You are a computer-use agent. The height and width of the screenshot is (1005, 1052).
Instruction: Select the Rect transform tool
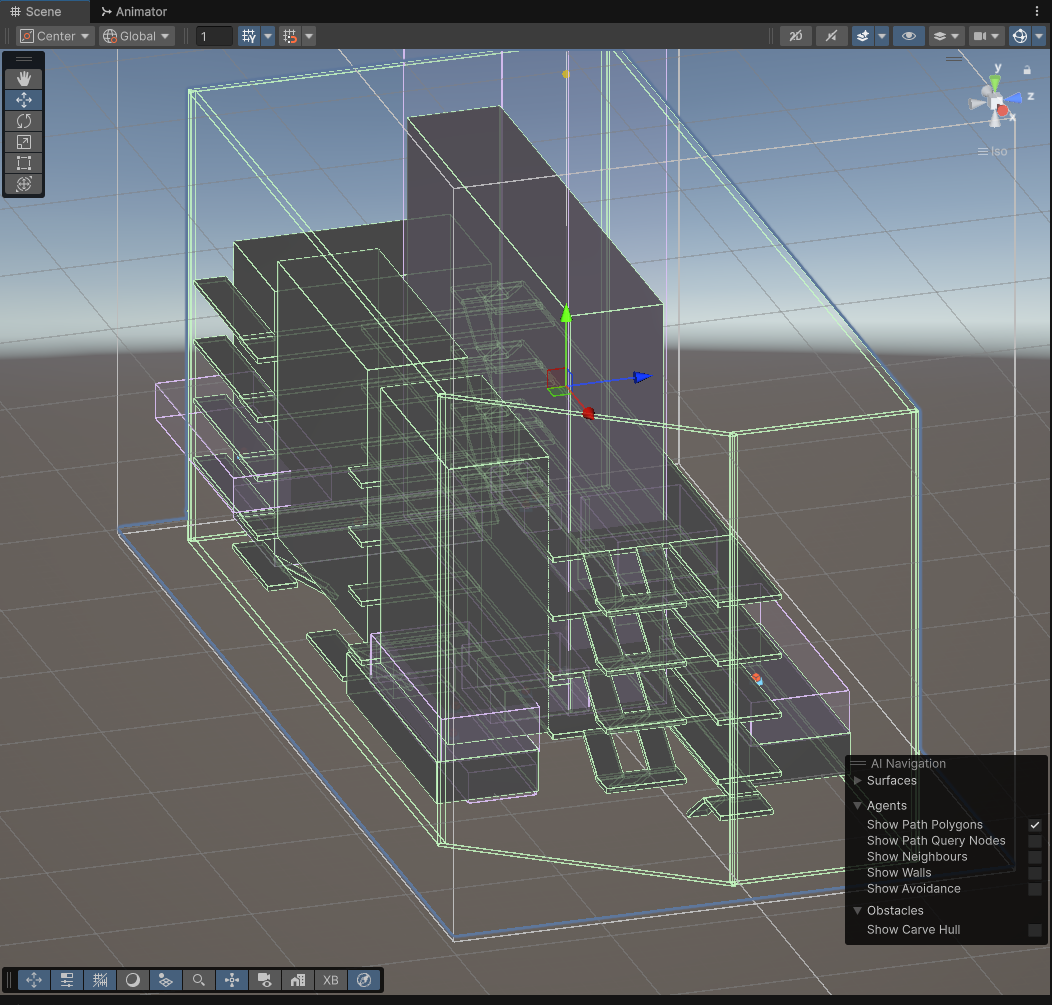pos(24,163)
